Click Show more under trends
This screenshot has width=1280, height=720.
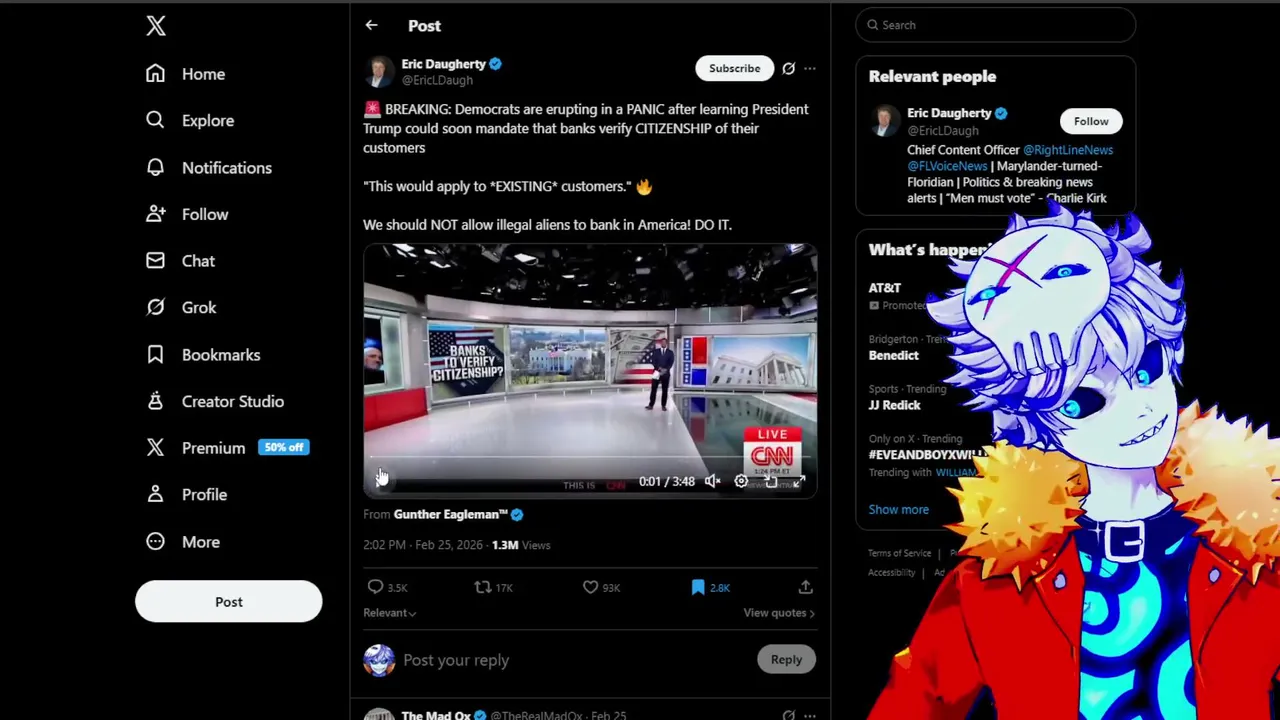[x=898, y=510]
